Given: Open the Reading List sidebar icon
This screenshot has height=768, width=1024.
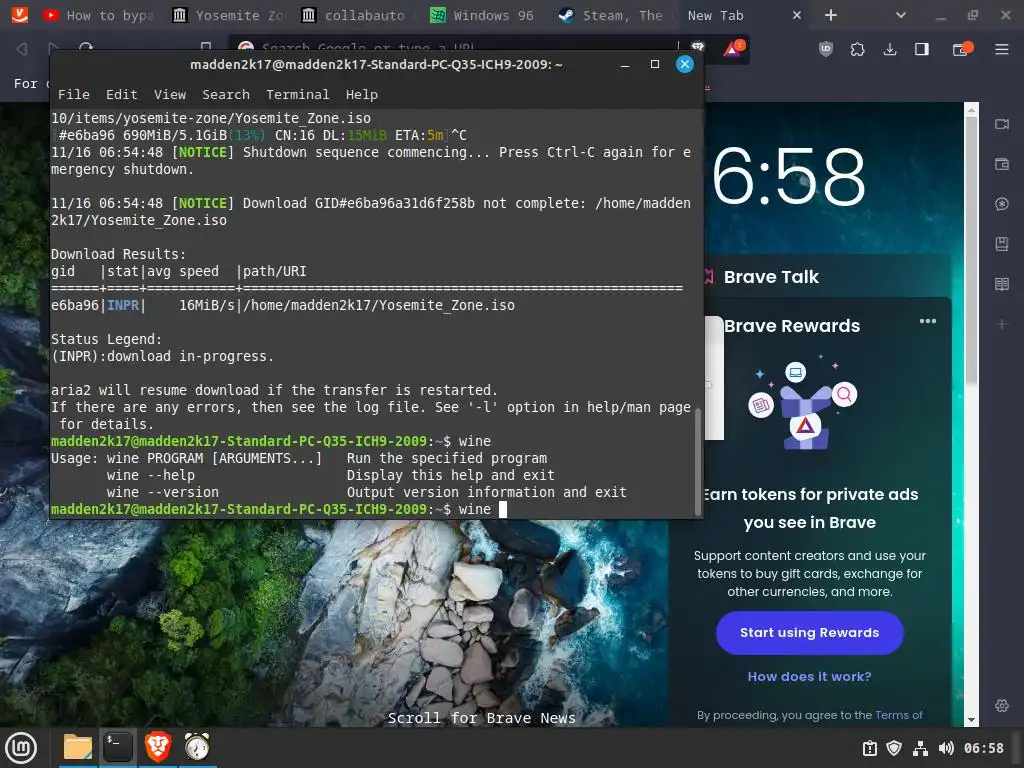Looking at the screenshot, I should 1002,284.
